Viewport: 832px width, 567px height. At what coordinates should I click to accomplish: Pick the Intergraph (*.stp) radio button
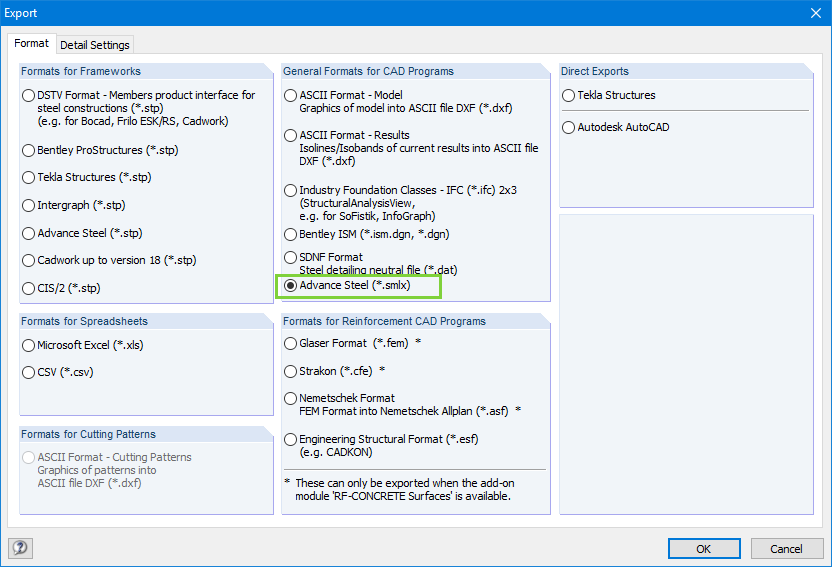(x=29, y=206)
